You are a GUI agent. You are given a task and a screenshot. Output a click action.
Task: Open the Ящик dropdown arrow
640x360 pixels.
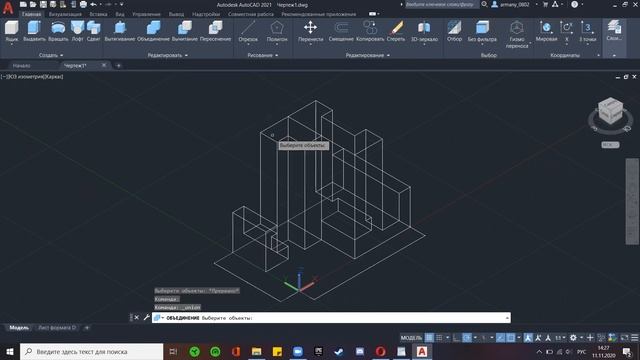tap(11, 44)
